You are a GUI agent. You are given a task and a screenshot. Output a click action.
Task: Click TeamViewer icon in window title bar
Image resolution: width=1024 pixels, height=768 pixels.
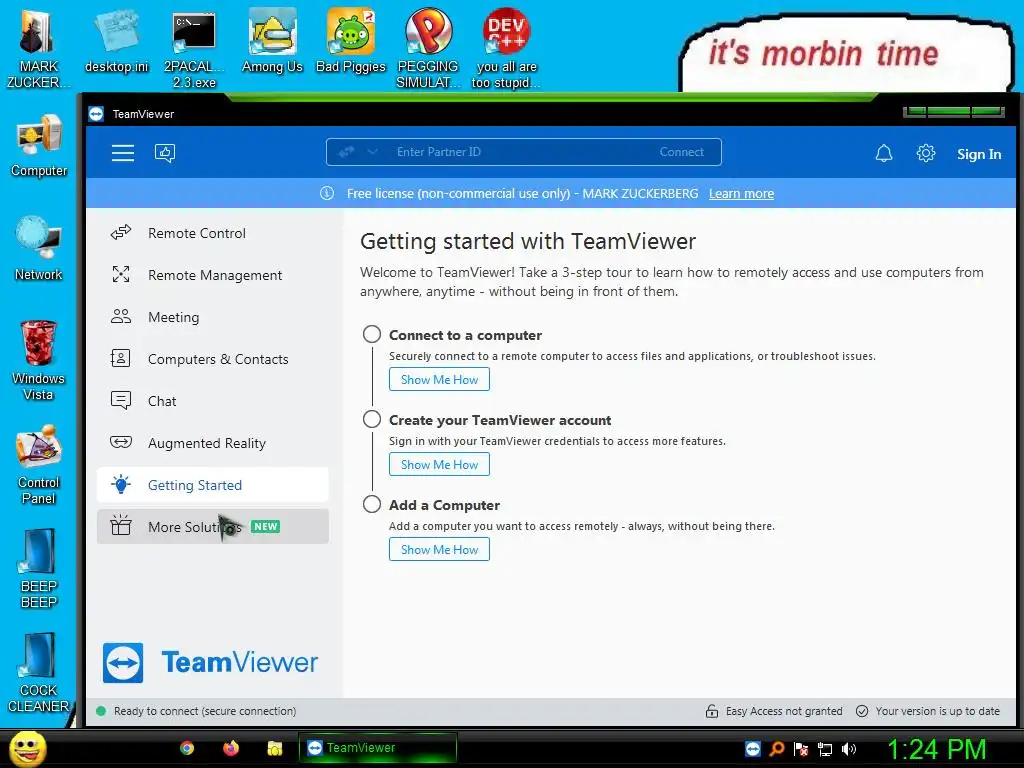[96, 114]
